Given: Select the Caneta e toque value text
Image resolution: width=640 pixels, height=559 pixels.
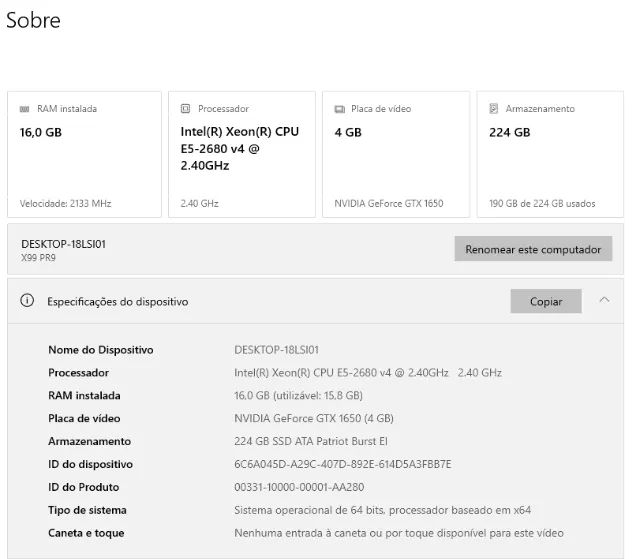Looking at the screenshot, I should coord(398,533).
